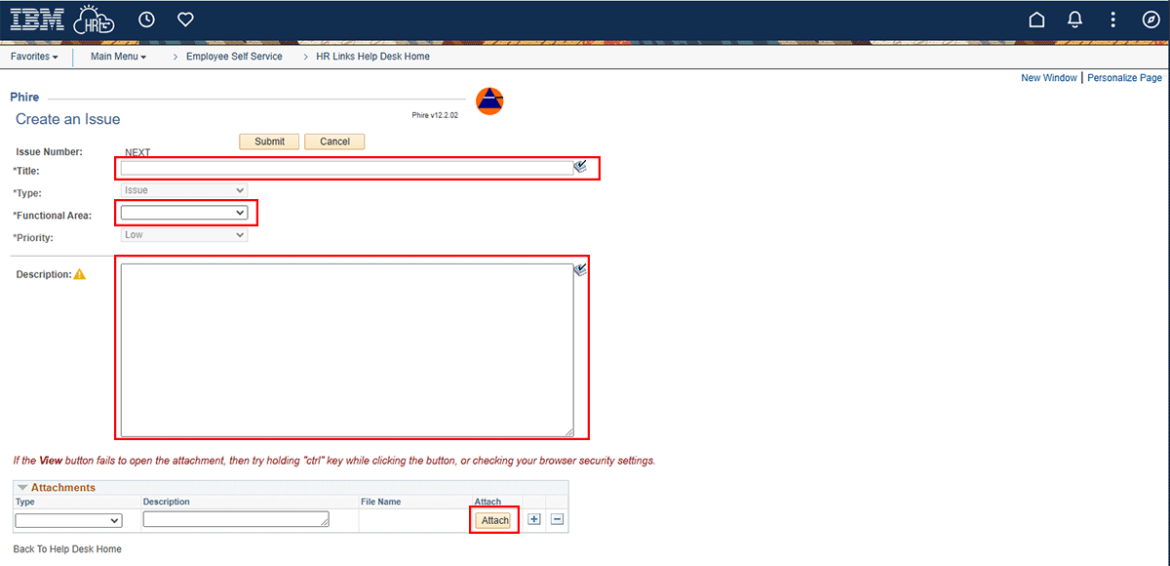This screenshot has width=1170, height=566.
Task: Open the attachment Type dropdown
Action: (68, 520)
